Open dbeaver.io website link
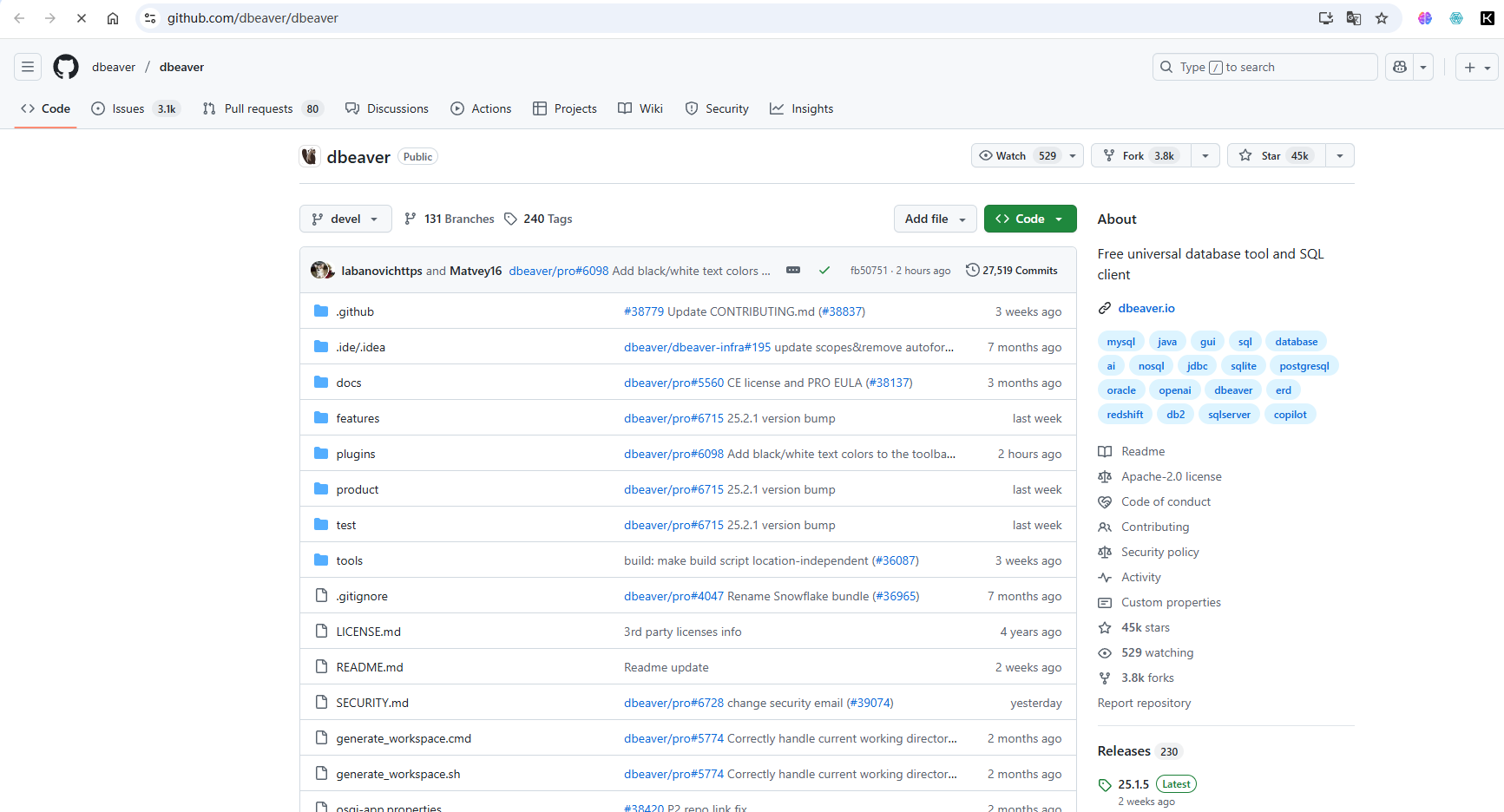The width and height of the screenshot is (1504, 812). pyautogui.click(x=1146, y=309)
